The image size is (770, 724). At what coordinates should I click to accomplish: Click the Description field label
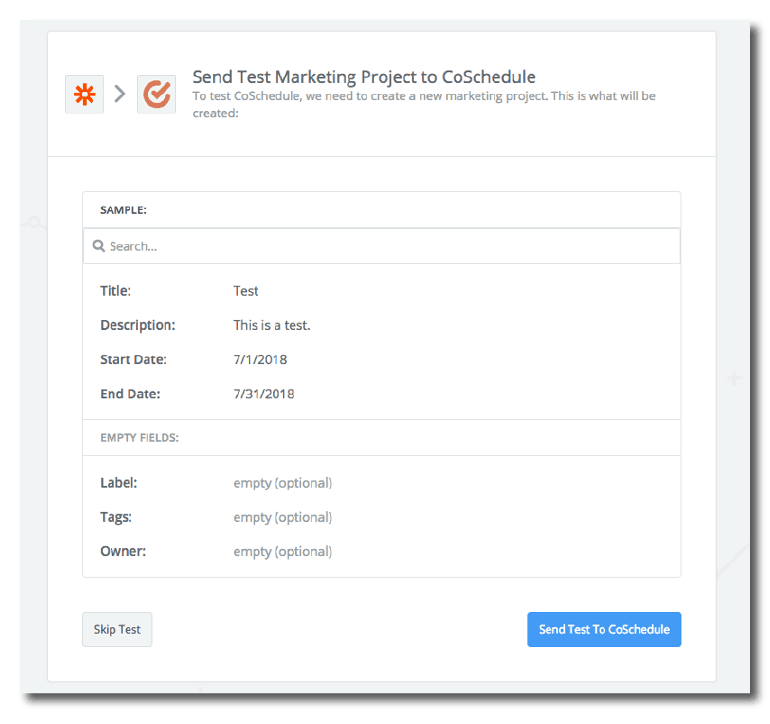[x=137, y=325]
